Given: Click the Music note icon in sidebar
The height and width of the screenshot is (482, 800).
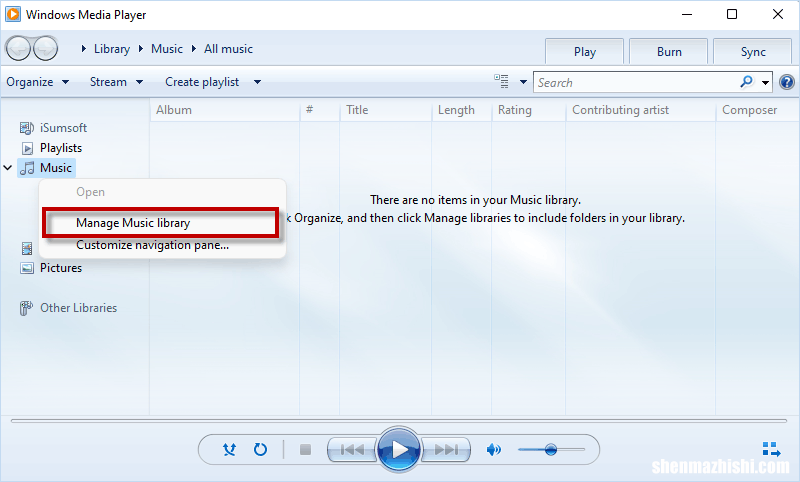Looking at the screenshot, I should click(28, 168).
